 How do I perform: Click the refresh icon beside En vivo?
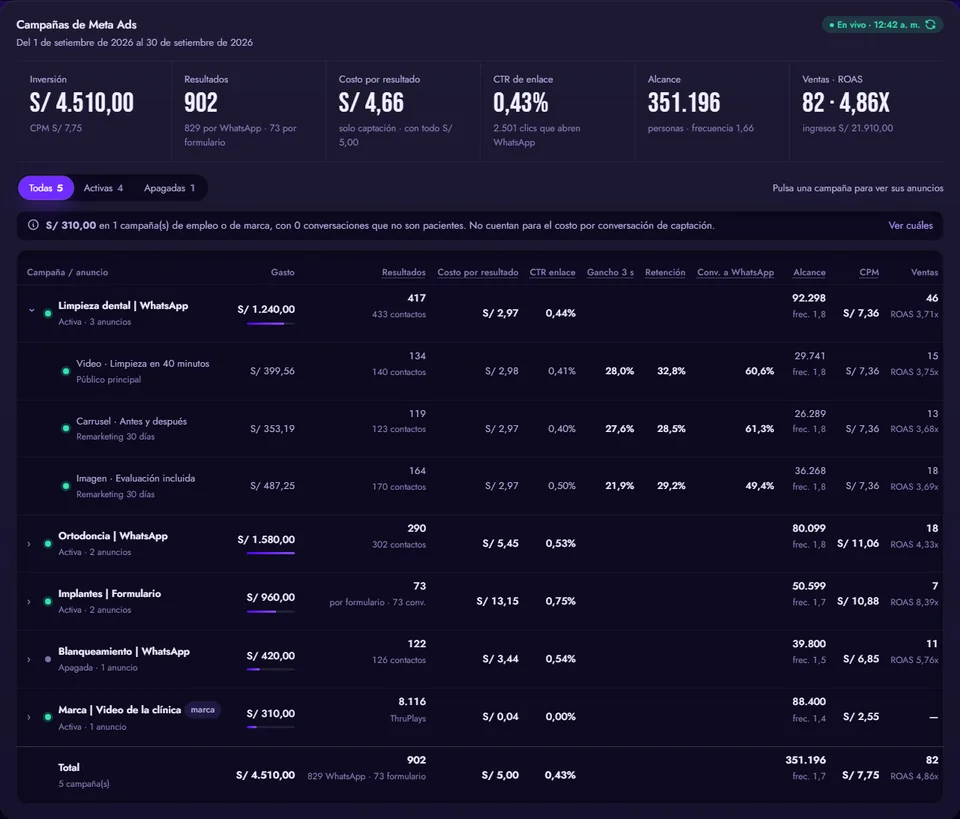pos(930,24)
